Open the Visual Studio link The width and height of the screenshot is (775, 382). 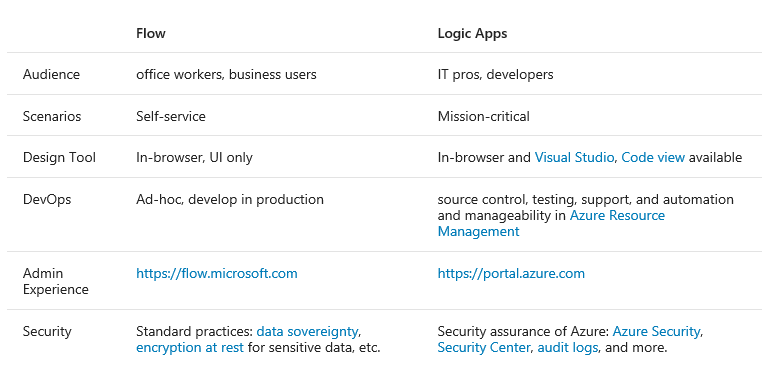click(574, 158)
